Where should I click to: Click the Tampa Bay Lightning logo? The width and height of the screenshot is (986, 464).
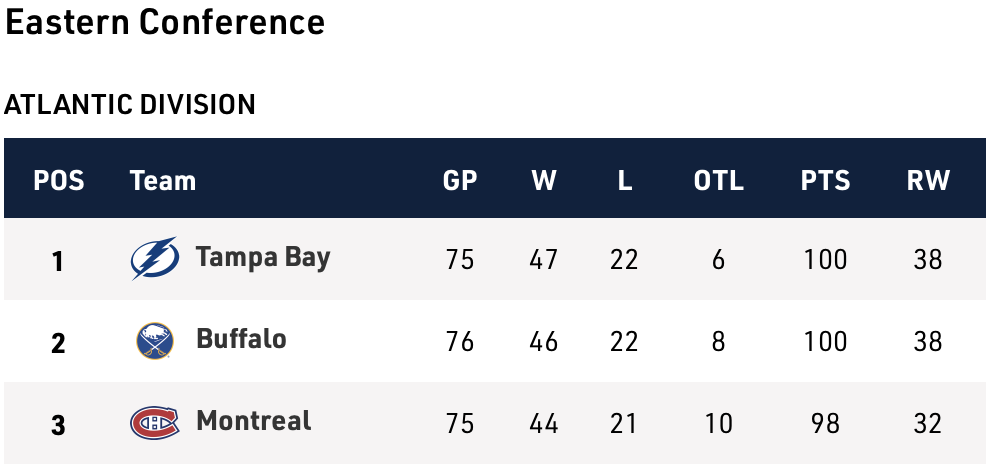click(x=155, y=259)
